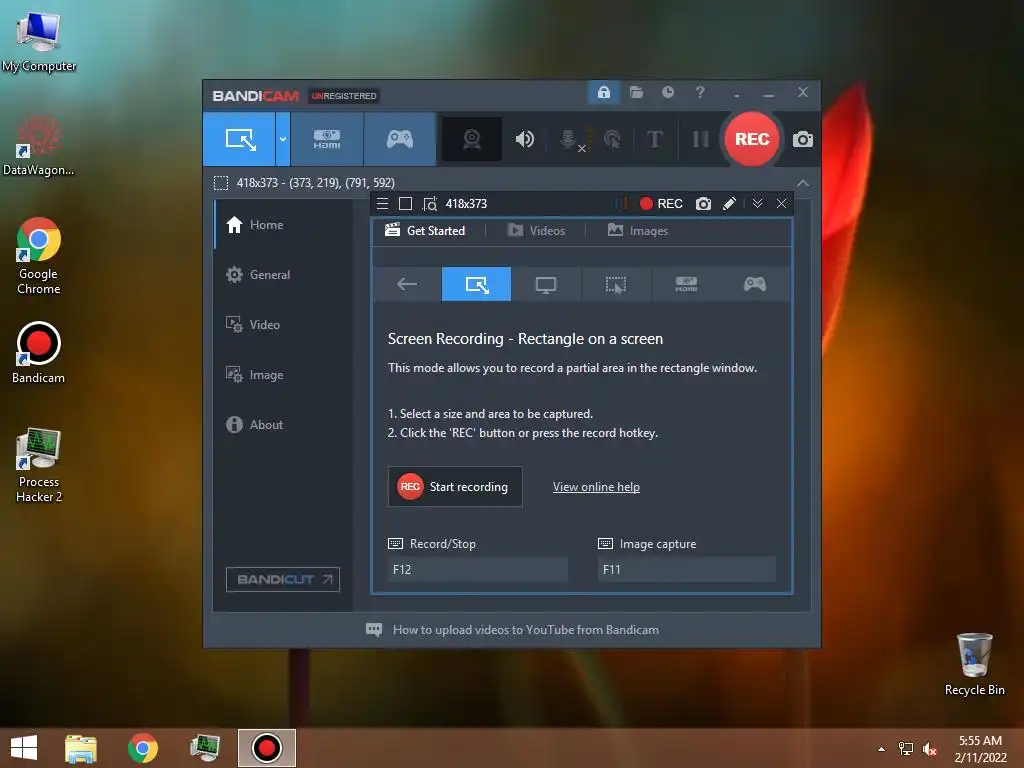Open Chrome from the taskbar
This screenshot has width=1024, height=768.
[x=143, y=748]
